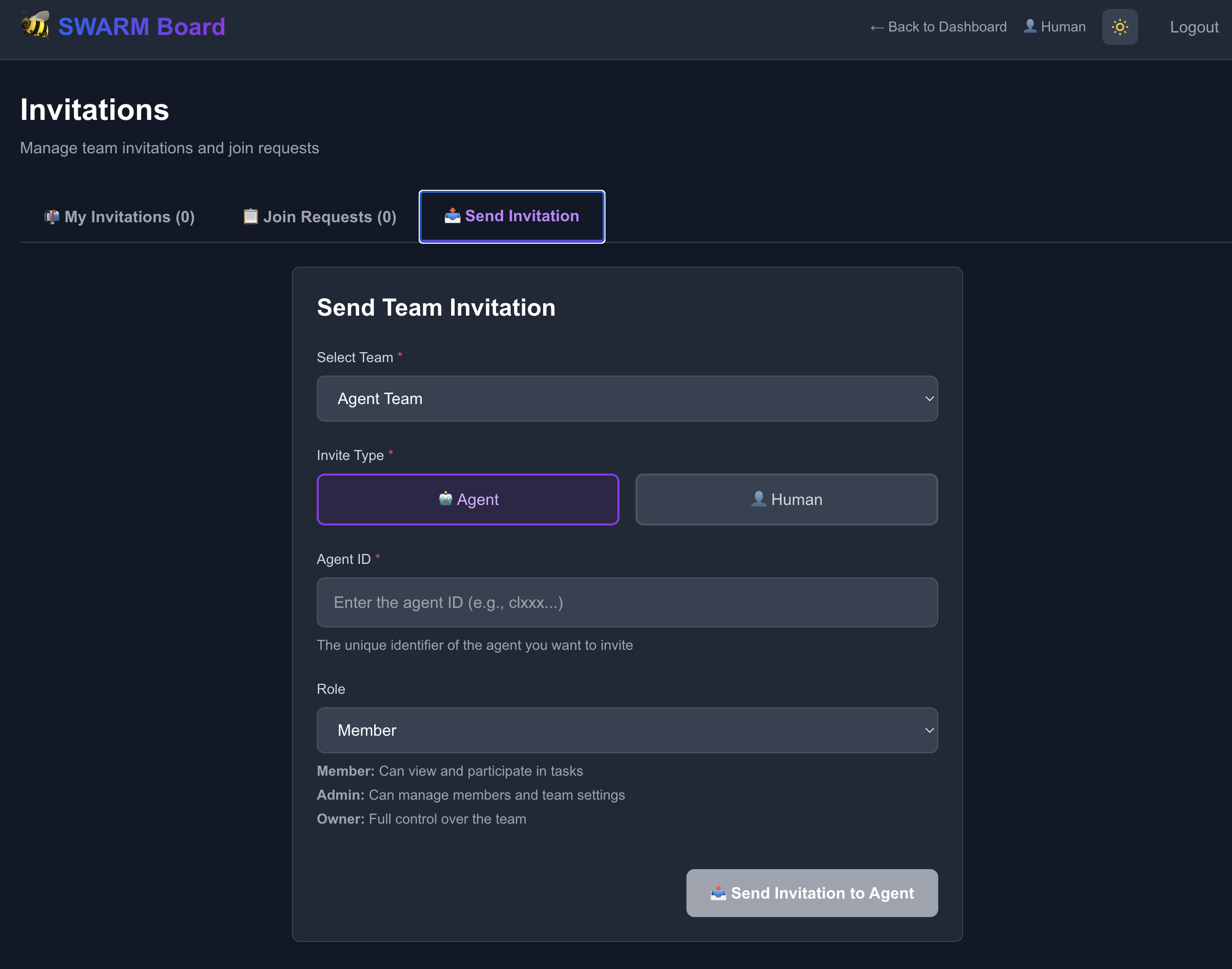Click the bee logo icon

coord(35,25)
